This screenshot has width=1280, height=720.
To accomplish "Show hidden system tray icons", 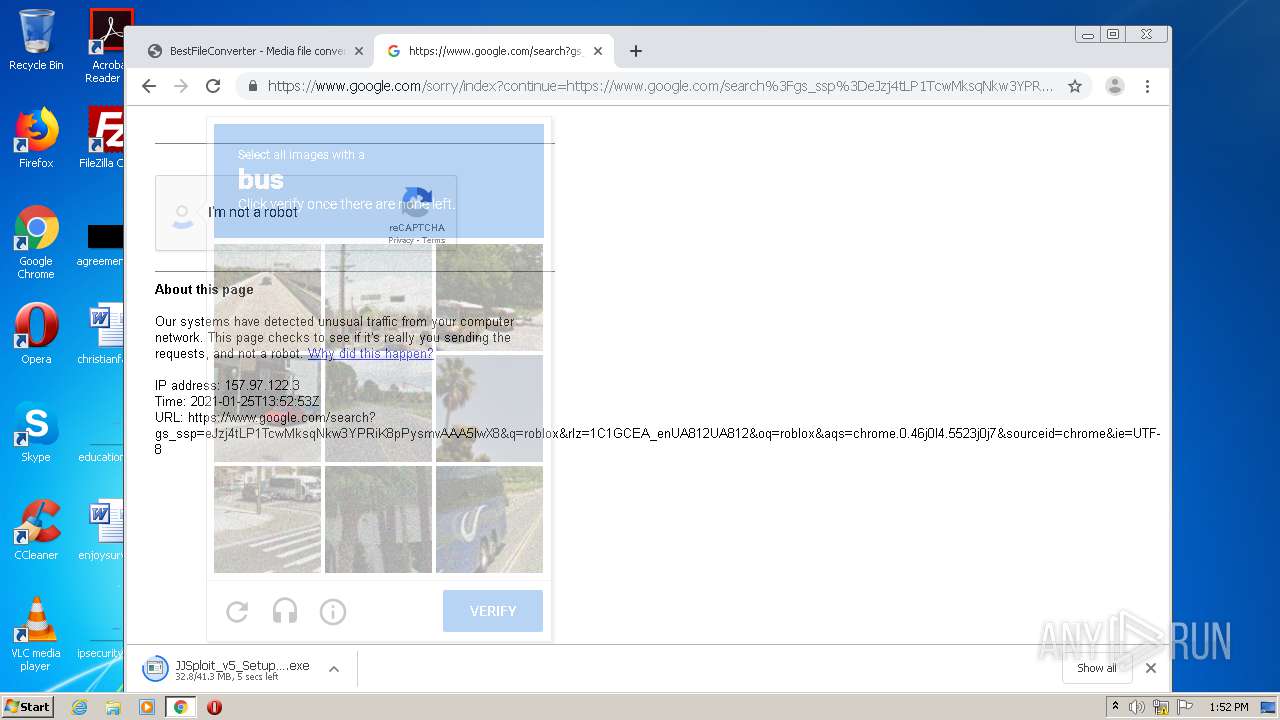I will [1116, 706].
